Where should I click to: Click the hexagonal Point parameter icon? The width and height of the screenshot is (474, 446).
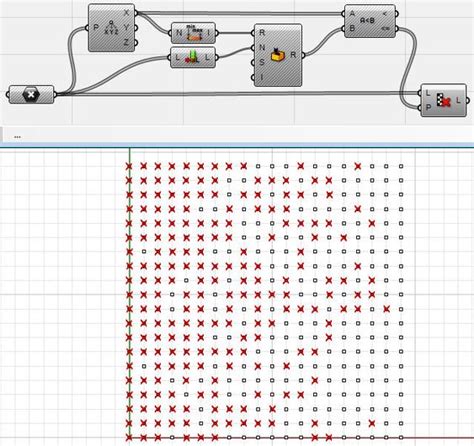pyautogui.click(x=31, y=95)
